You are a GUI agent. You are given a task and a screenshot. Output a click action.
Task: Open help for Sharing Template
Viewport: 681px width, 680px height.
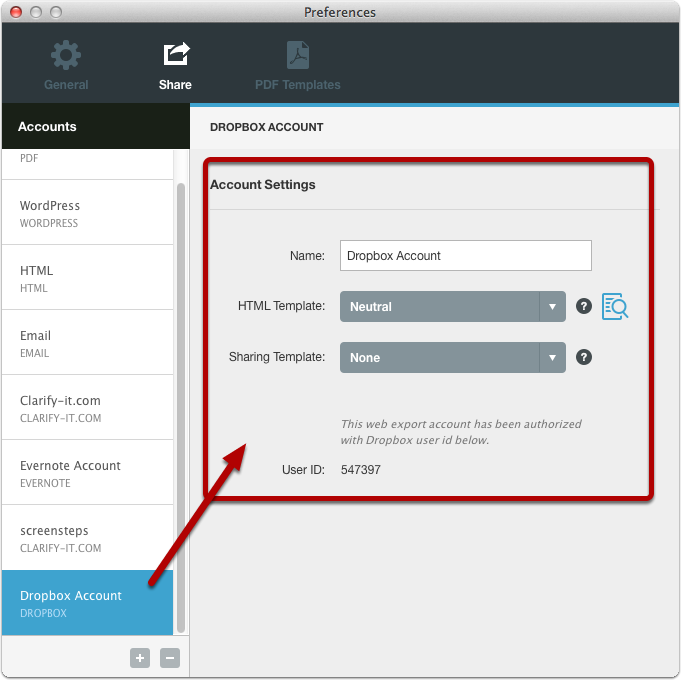pos(584,357)
